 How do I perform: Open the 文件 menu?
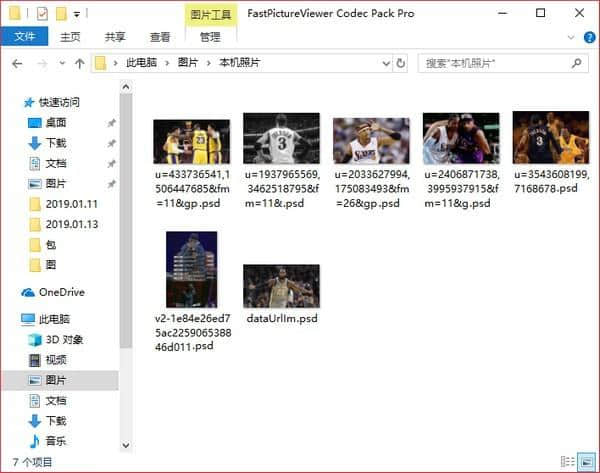(x=24, y=37)
